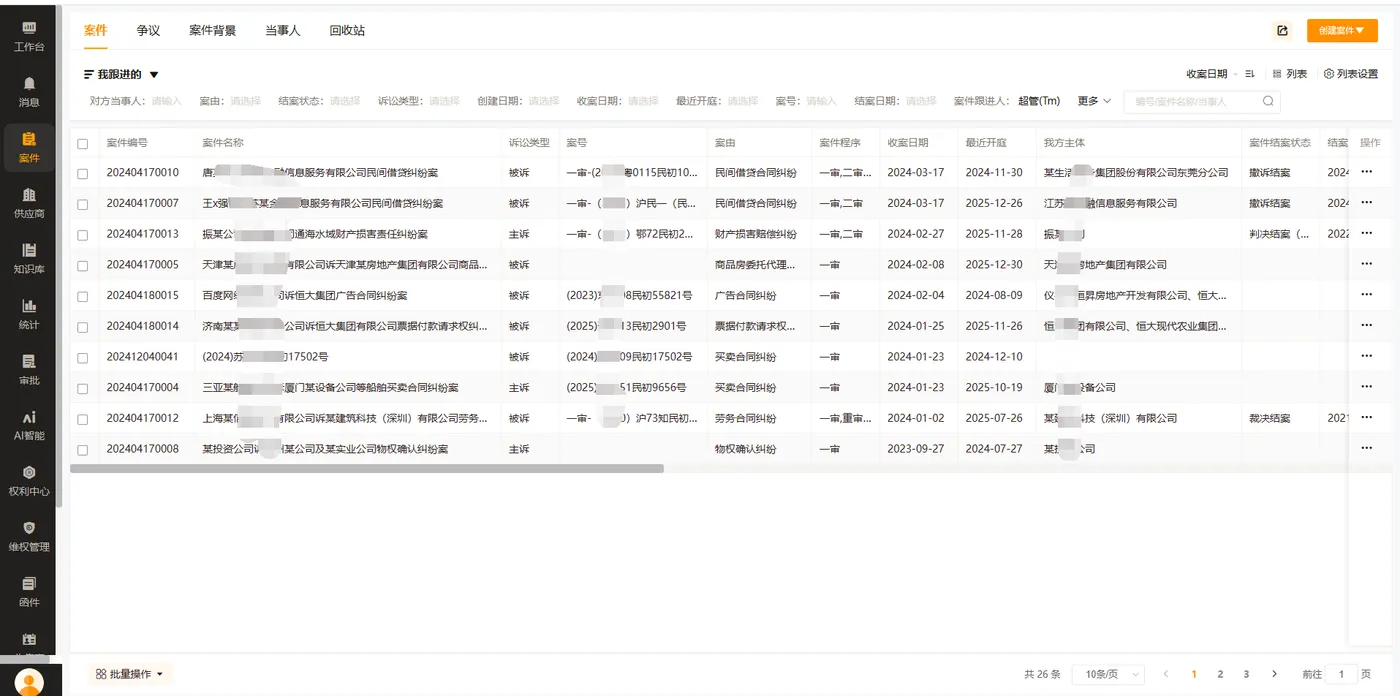
Task: Click the 创建案件 button
Action: pos(1342,31)
